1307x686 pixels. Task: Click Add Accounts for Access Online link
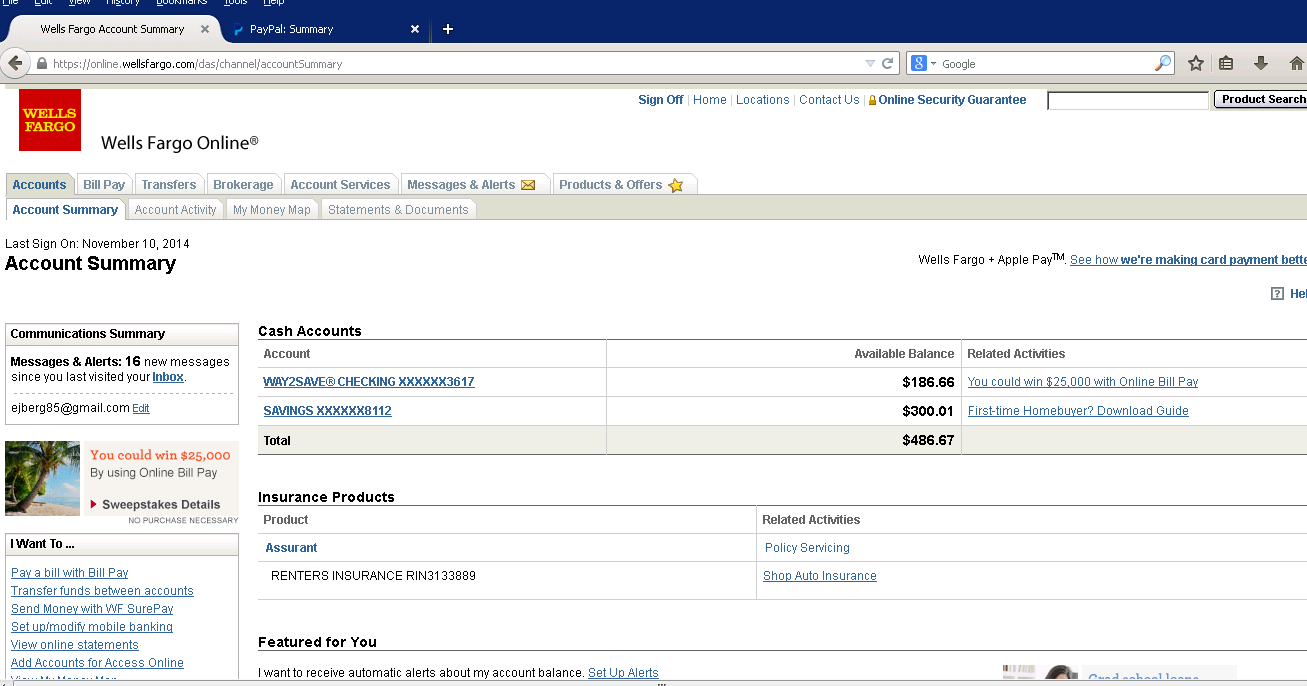click(97, 663)
